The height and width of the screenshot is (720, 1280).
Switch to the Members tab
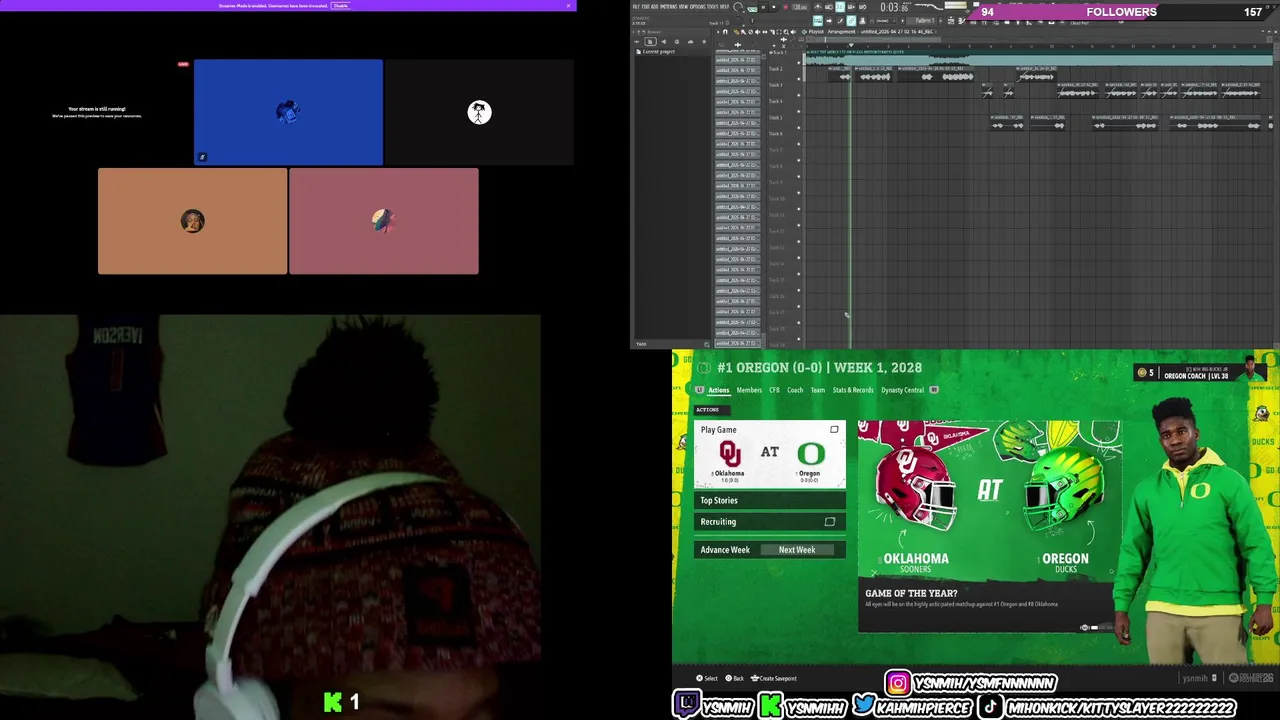click(749, 390)
